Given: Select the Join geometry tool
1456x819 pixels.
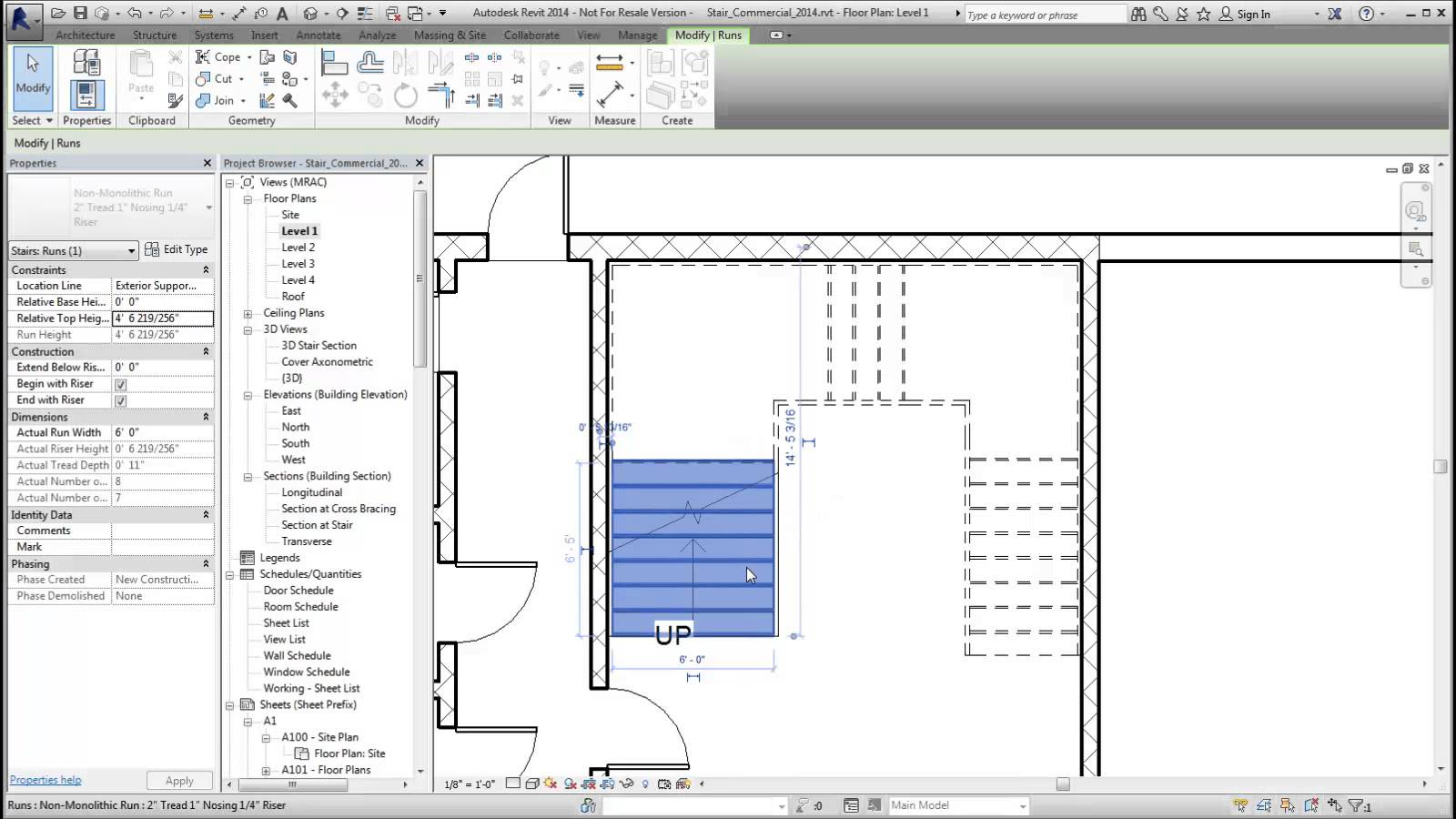Looking at the screenshot, I should [x=221, y=101].
